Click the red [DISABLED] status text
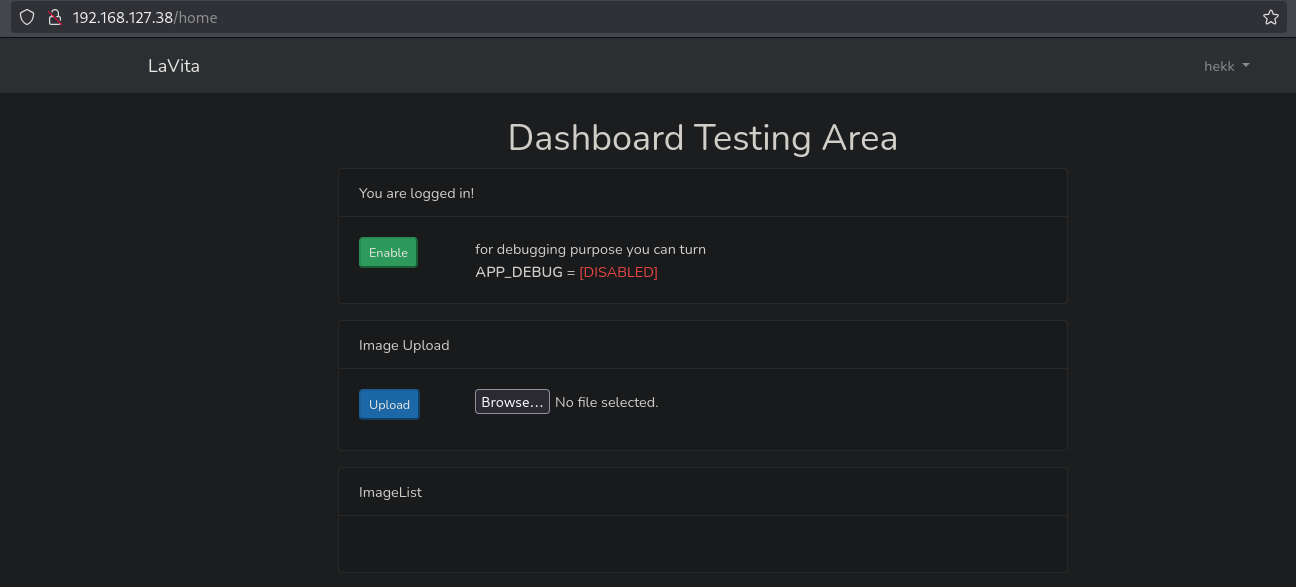Image resolution: width=1296 pixels, height=587 pixels. tap(618, 272)
